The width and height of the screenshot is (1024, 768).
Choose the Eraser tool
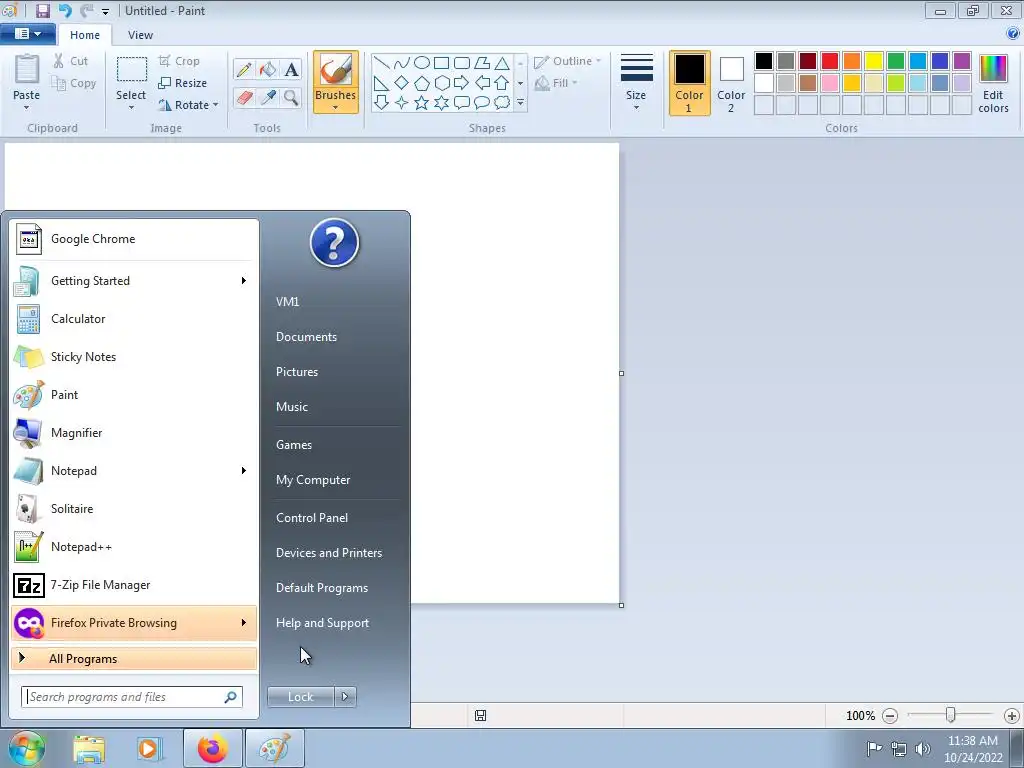tap(244, 98)
